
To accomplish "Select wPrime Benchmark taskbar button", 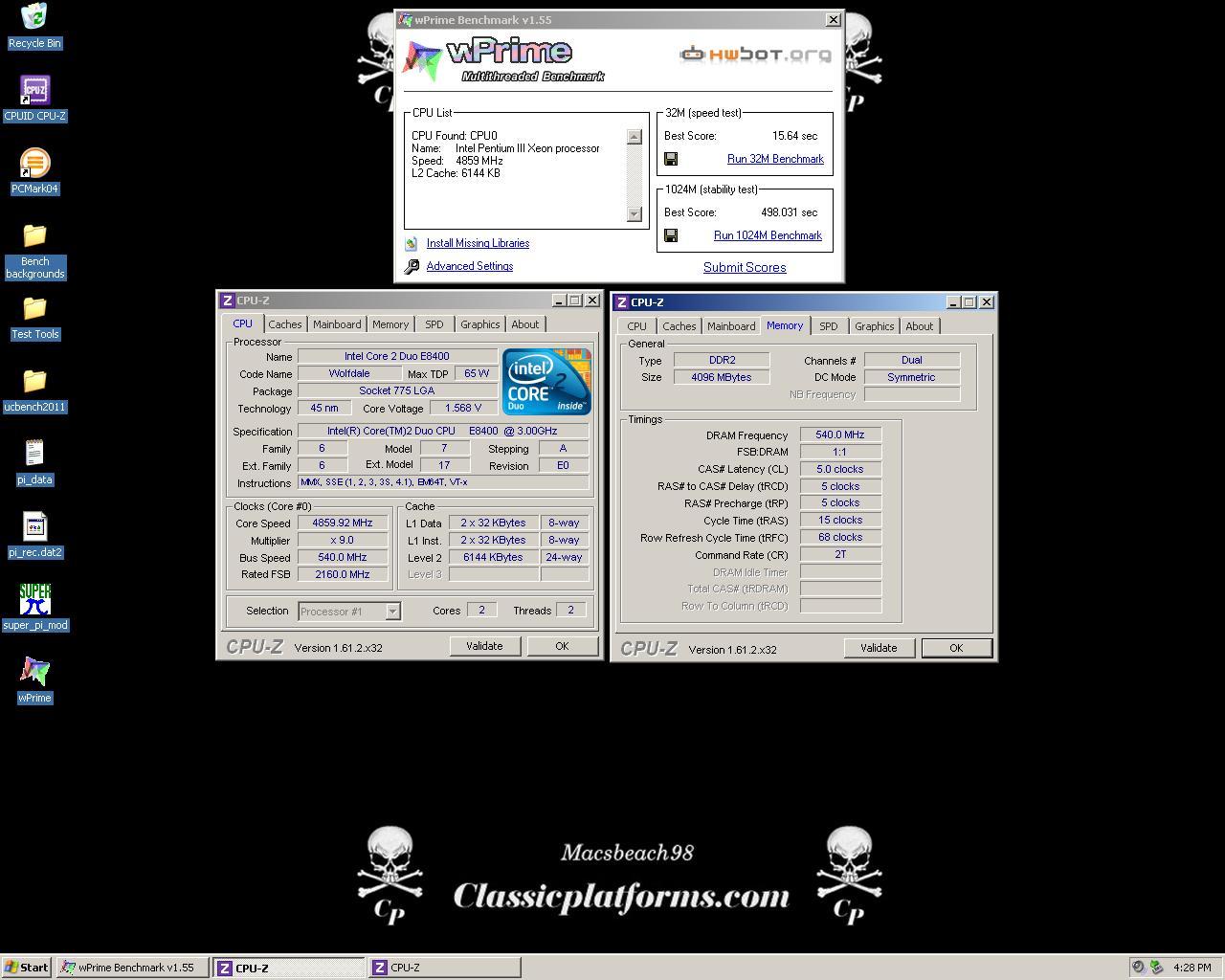I will pos(132,968).
